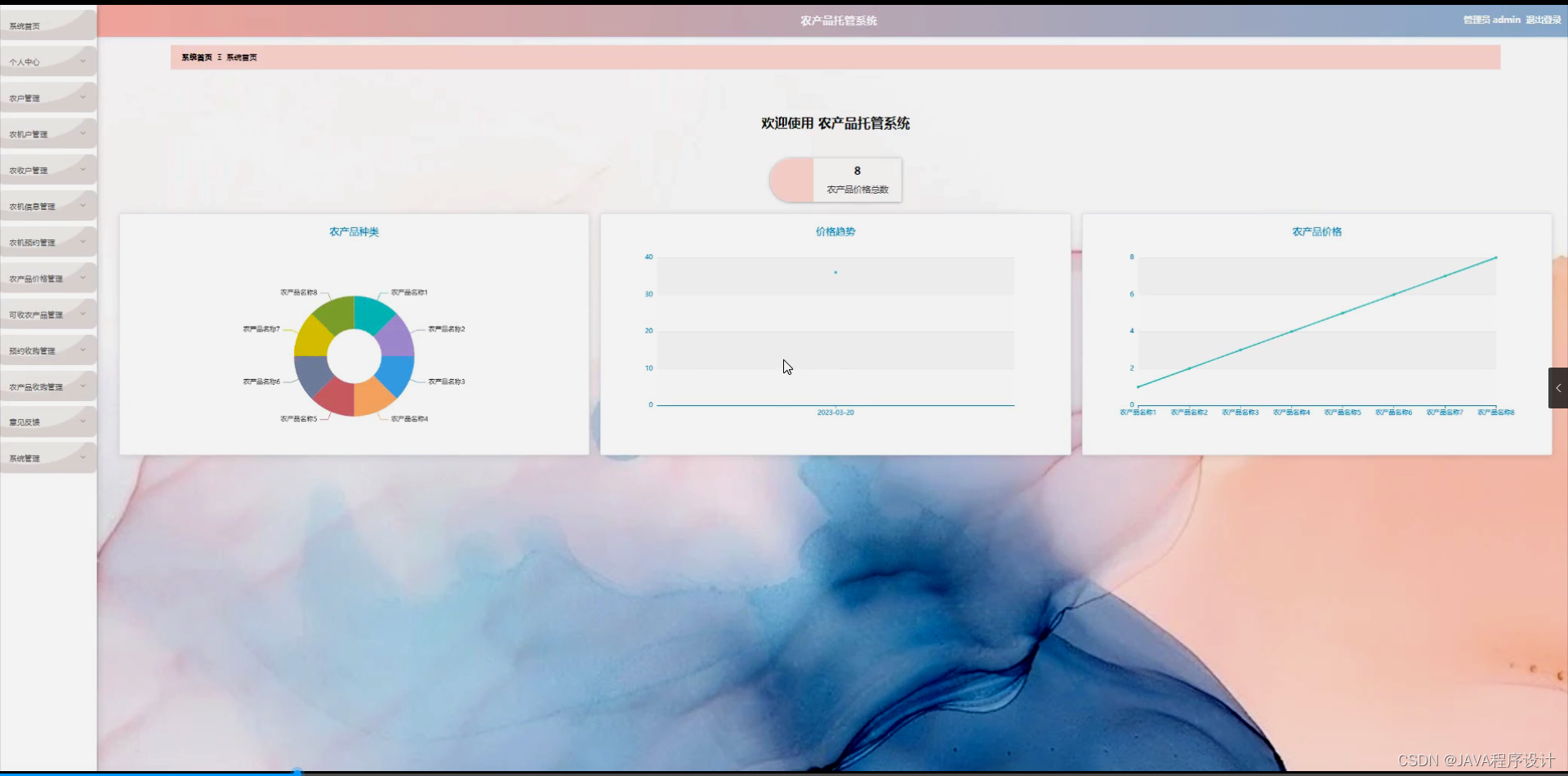Expand the 农机预约管理 chevron arrow
1568x776 pixels.
(82, 242)
